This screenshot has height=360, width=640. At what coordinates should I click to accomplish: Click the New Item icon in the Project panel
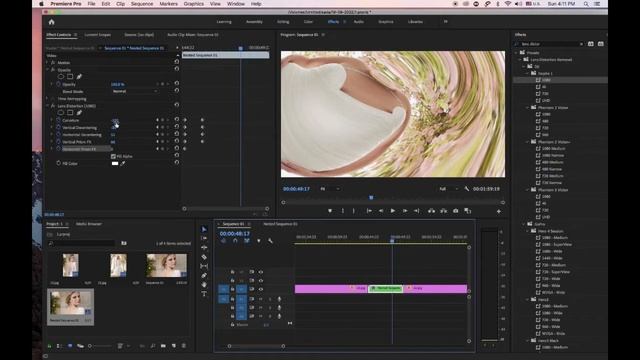[x=173, y=346]
